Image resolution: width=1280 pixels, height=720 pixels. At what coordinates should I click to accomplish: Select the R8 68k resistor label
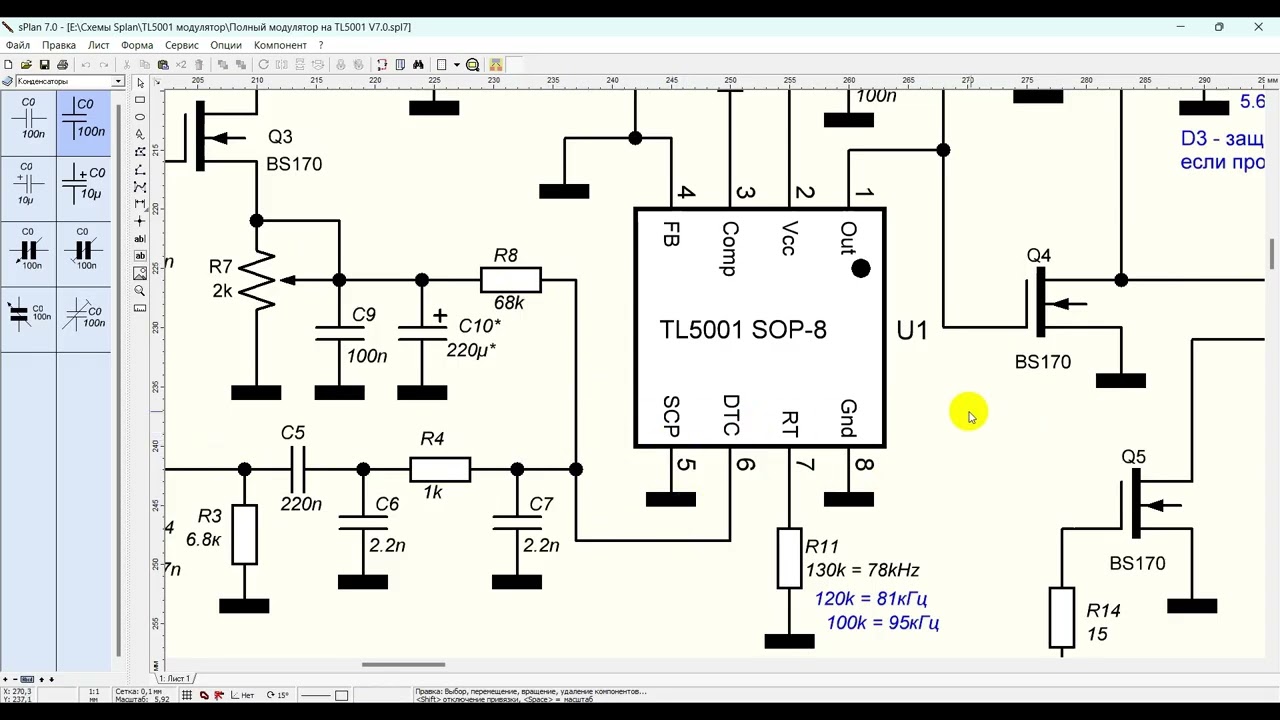[x=507, y=279]
